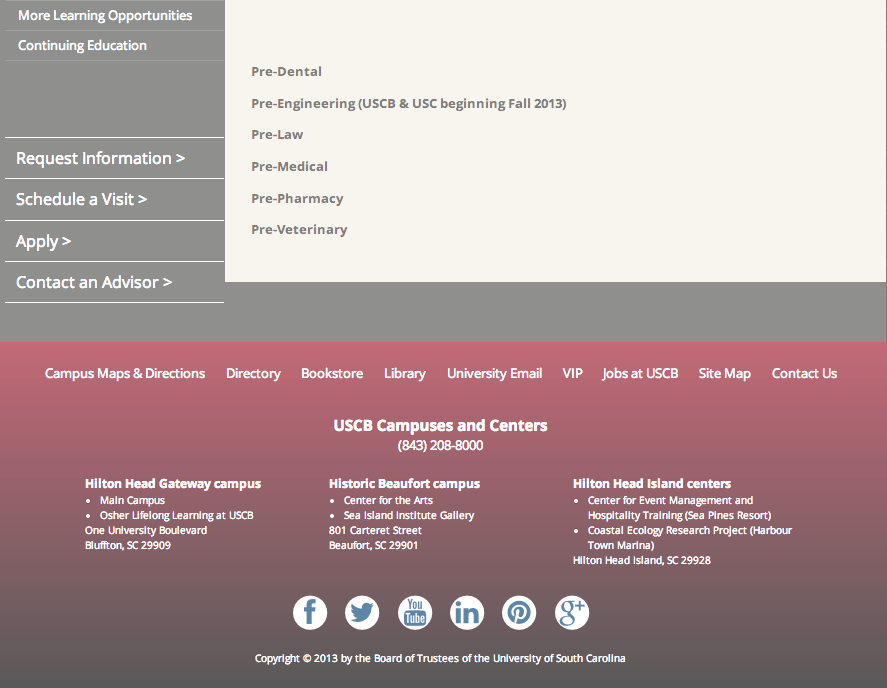
Task: Open the Site Map link
Action: [725, 373]
